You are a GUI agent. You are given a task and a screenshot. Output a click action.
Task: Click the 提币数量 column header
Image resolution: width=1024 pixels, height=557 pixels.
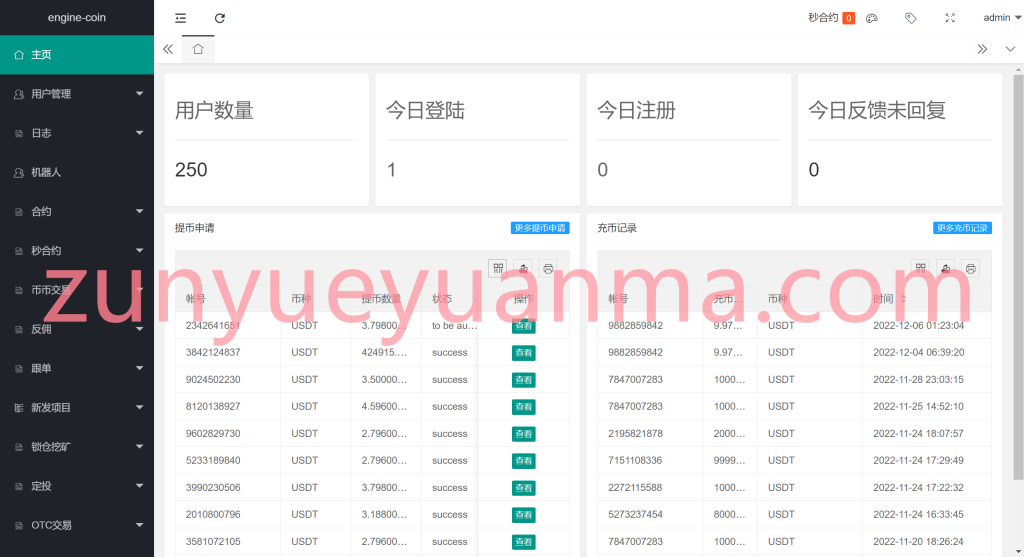tap(381, 298)
